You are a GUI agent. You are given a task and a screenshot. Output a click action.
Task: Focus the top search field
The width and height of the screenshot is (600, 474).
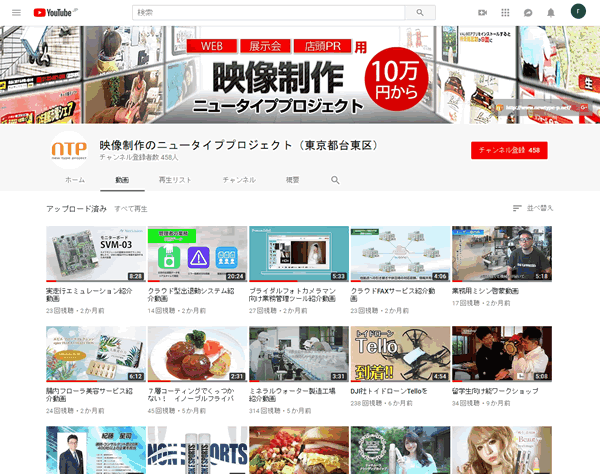(268, 13)
